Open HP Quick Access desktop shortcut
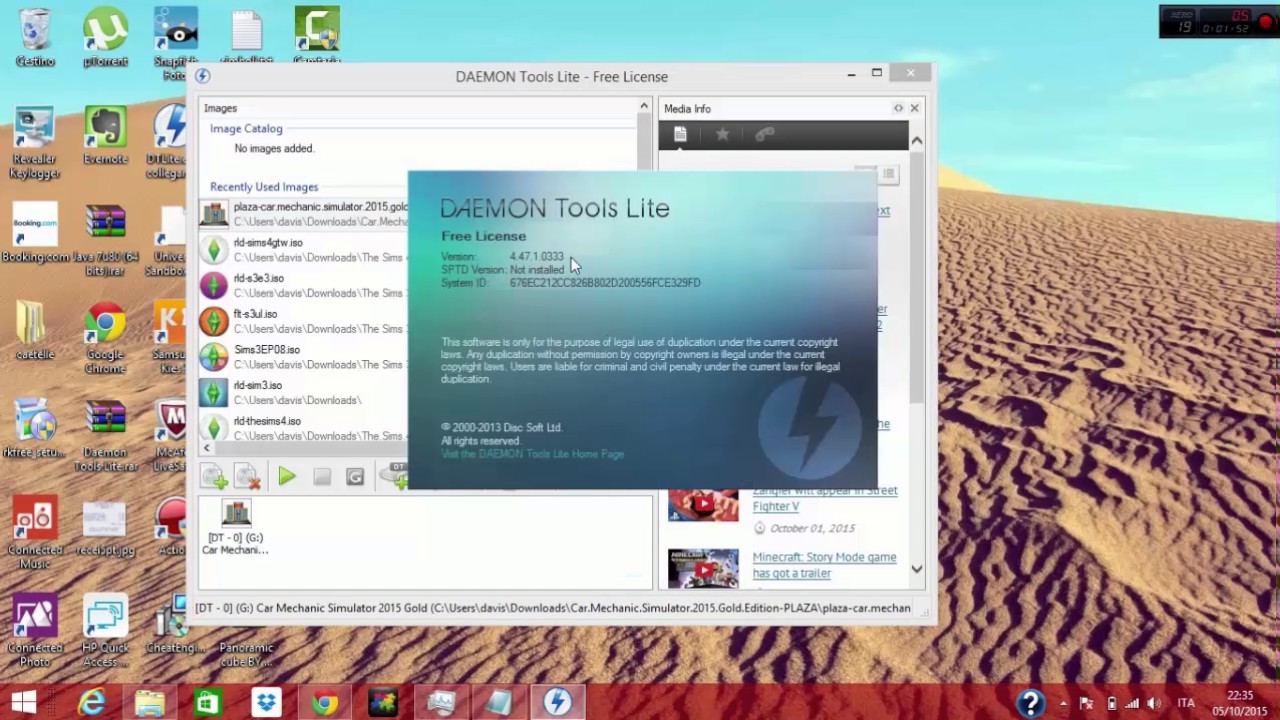 105,630
